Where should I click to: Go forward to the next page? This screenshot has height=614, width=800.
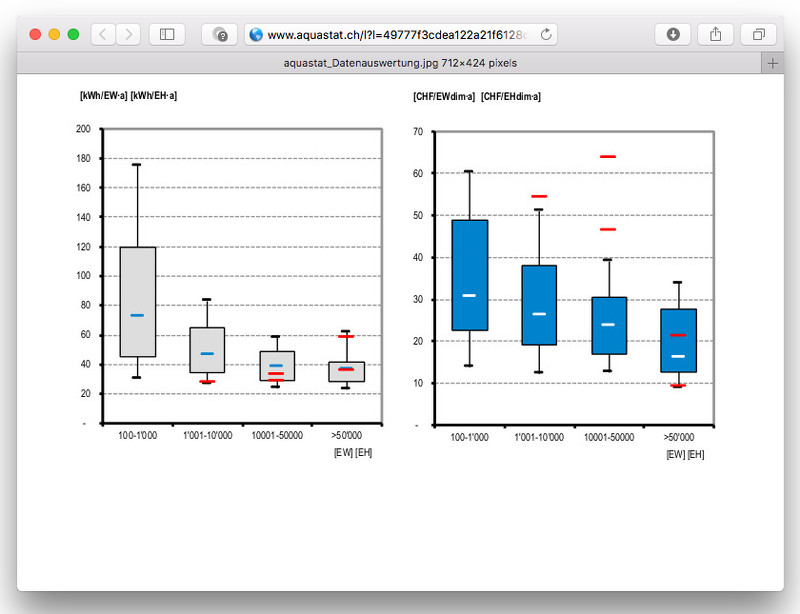pos(128,34)
